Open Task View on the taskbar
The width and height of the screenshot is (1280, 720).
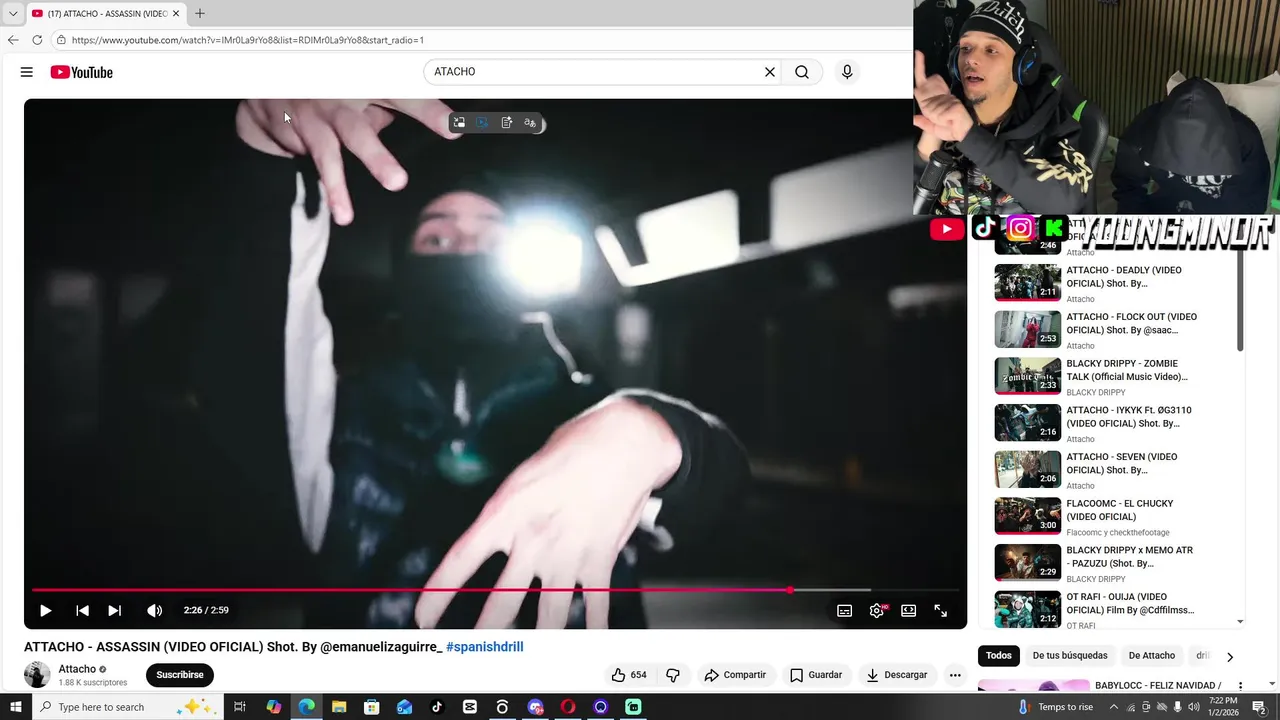click(240, 707)
